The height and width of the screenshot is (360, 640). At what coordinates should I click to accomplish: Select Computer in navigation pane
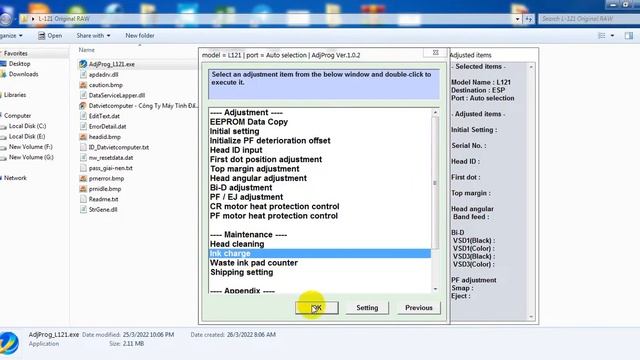pos(17,116)
